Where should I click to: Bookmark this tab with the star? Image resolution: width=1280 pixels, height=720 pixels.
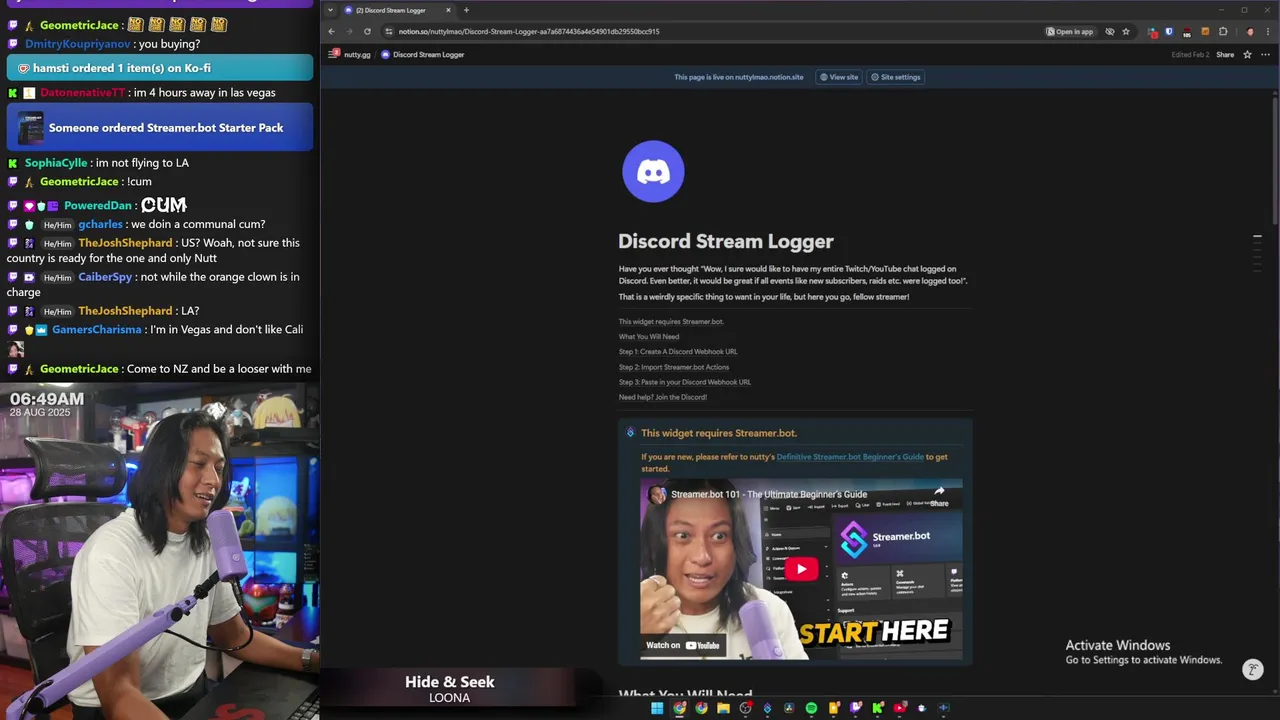pyautogui.click(x=1126, y=31)
